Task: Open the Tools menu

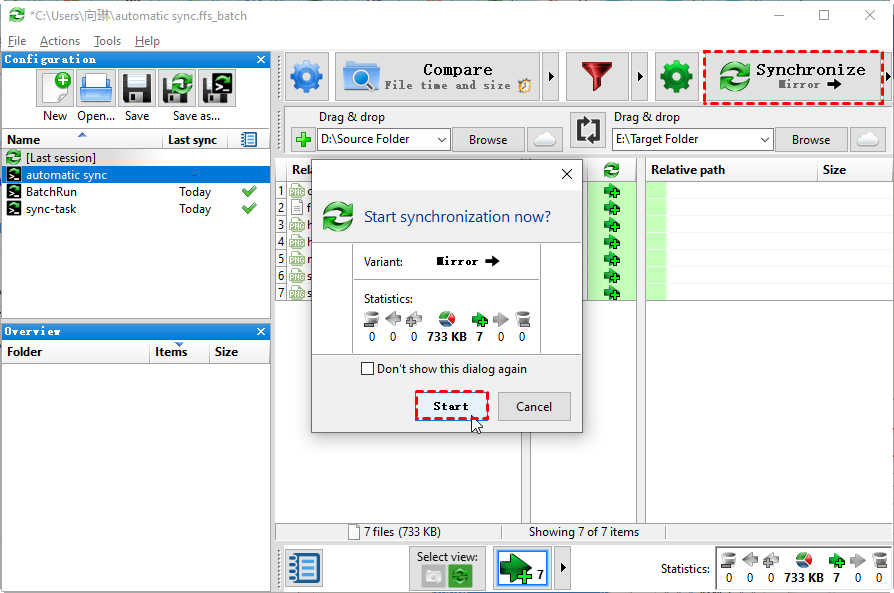Action: point(107,41)
